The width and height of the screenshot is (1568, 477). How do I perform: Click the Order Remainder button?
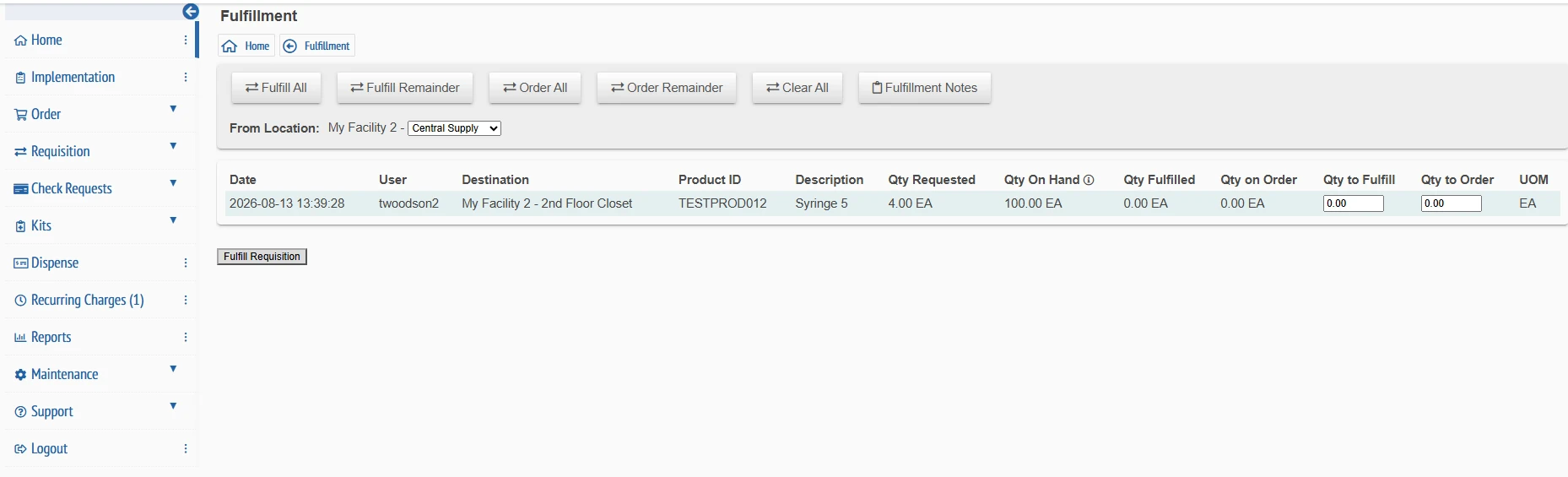coord(667,88)
